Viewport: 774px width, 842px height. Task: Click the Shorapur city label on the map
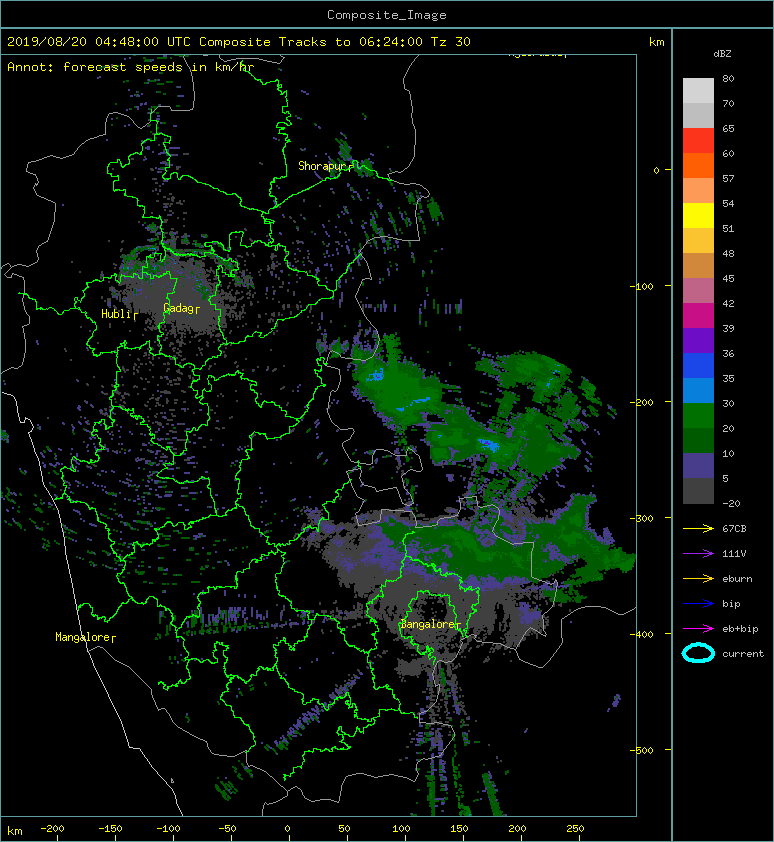click(x=322, y=166)
